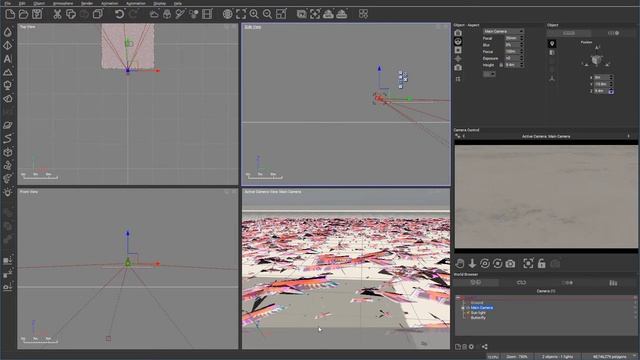The width and height of the screenshot is (640, 360).
Task: Click the Save scene floppy icon
Action: [x=37, y=14]
